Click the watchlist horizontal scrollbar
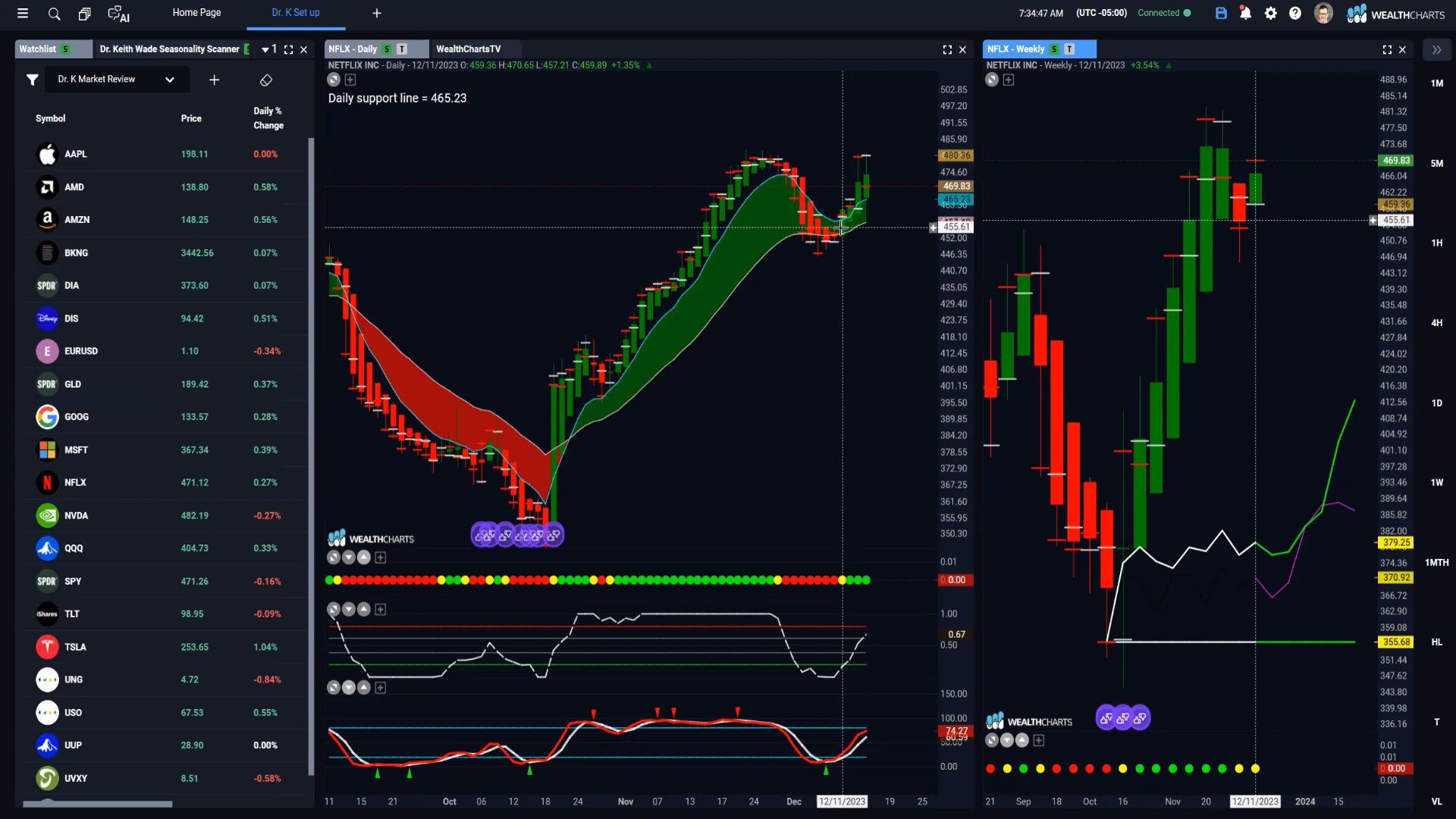This screenshot has width=1456, height=819. click(x=98, y=804)
